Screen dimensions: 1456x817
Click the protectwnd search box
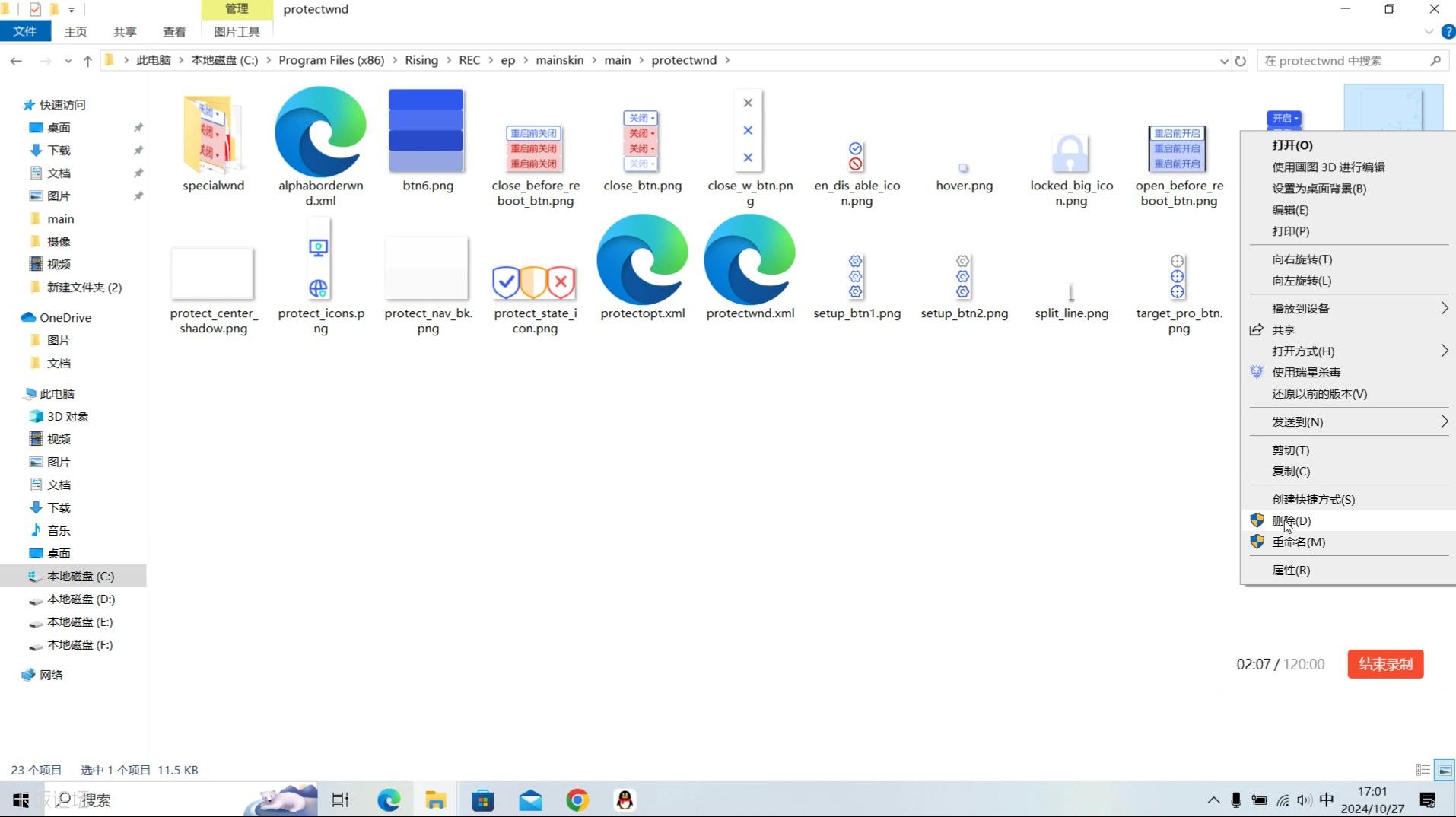tap(1352, 61)
